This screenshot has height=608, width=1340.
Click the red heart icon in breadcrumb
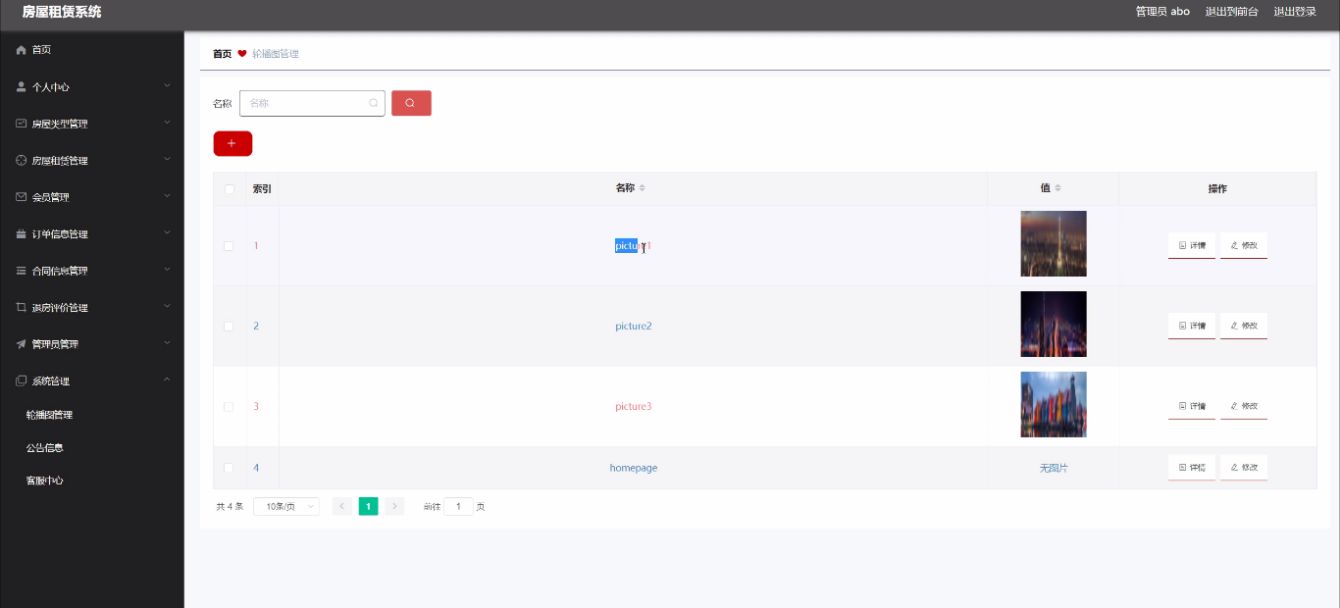coord(242,54)
